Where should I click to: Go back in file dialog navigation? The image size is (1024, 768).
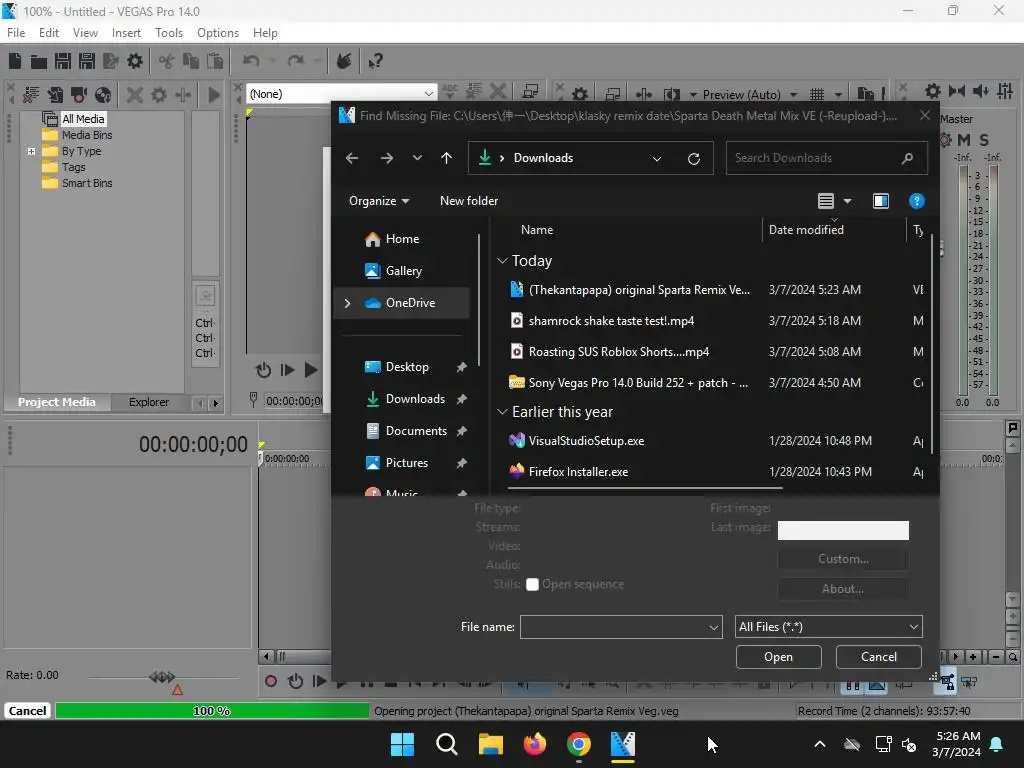(x=352, y=158)
